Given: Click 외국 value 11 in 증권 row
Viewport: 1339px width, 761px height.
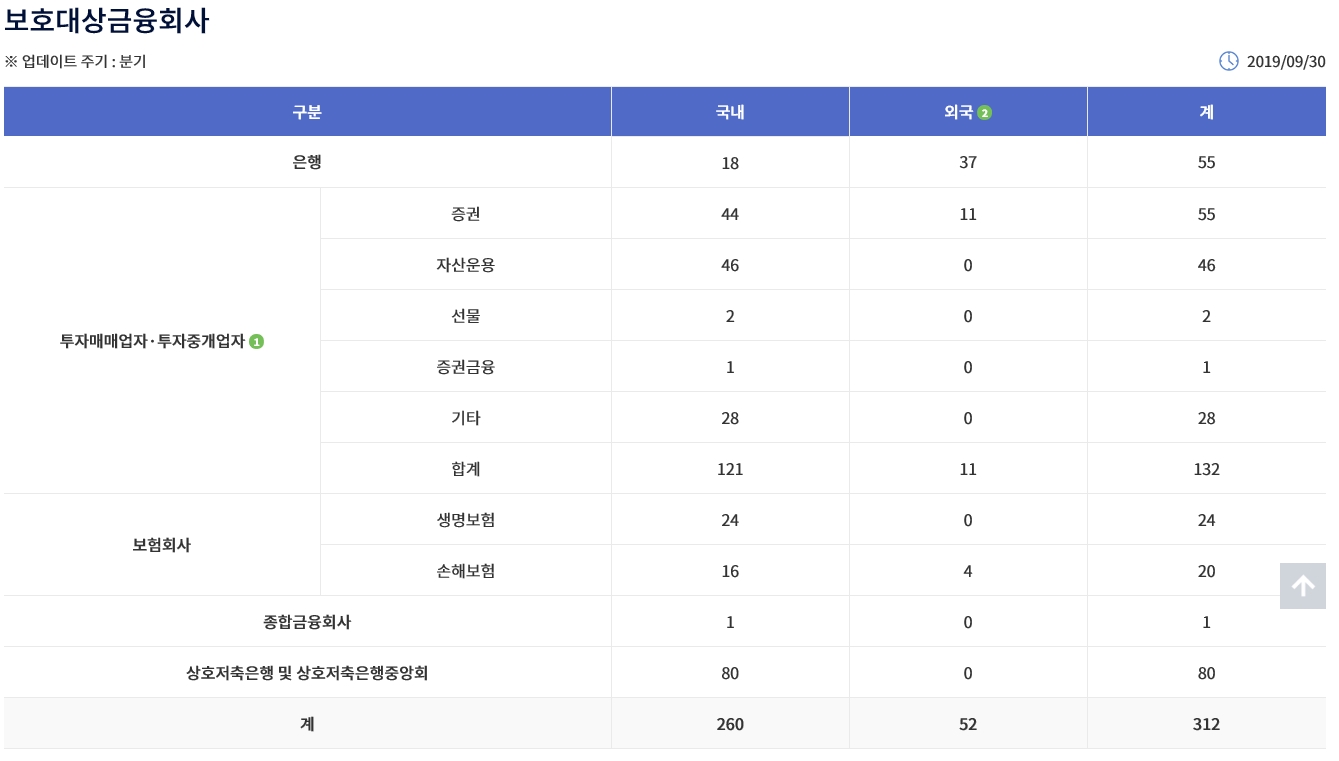Looking at the screenshot, I should (968, 214).
